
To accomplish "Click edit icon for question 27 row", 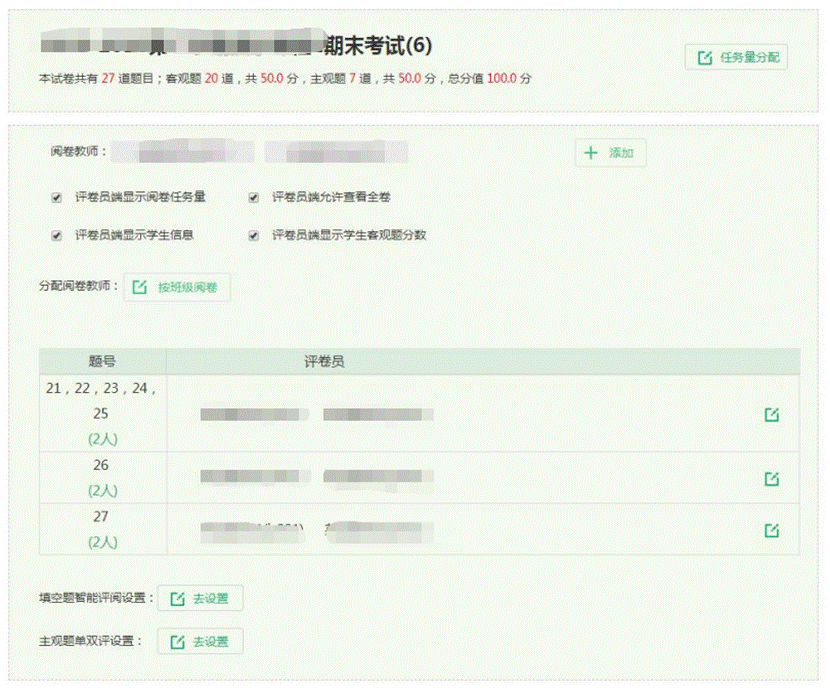I will coord(771,530).
